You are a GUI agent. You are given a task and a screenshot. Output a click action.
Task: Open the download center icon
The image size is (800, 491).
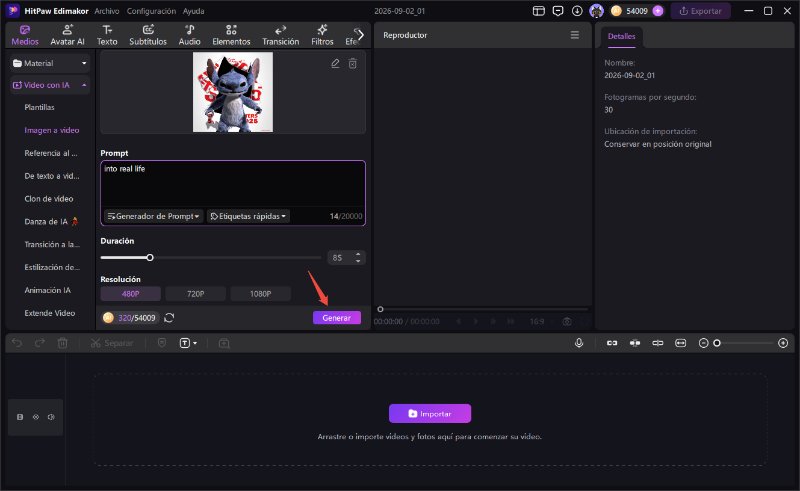tap(577, 11)
